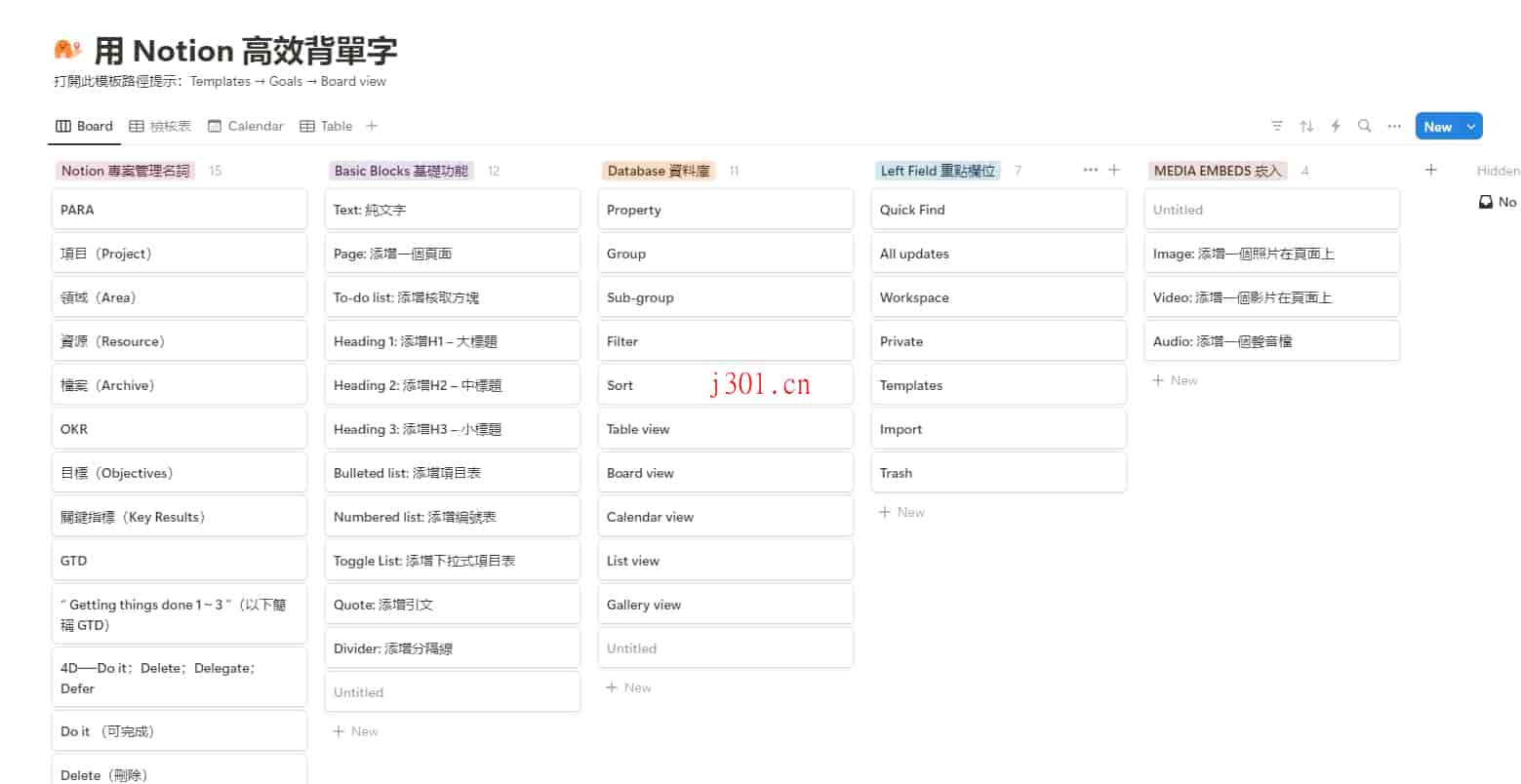Open the Quote: 添增引文 card
1521x784 pixels.
click(x=453, y=605)
